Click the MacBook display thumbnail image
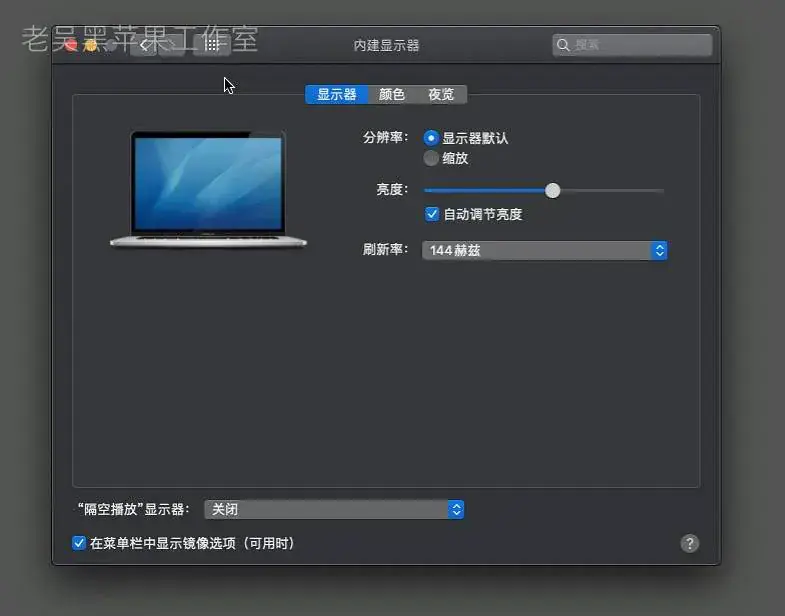This screenshot has height=616, width=785. click(x=208, y=189)
